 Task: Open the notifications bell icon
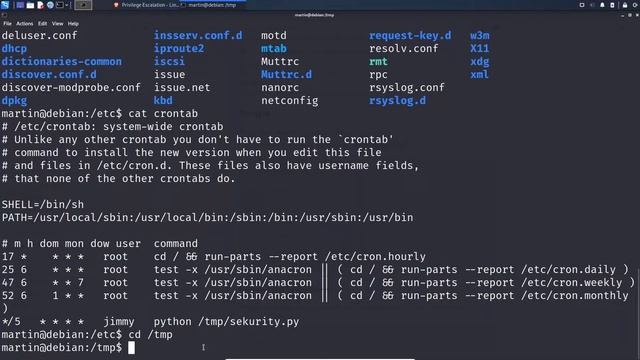[602, 5]
